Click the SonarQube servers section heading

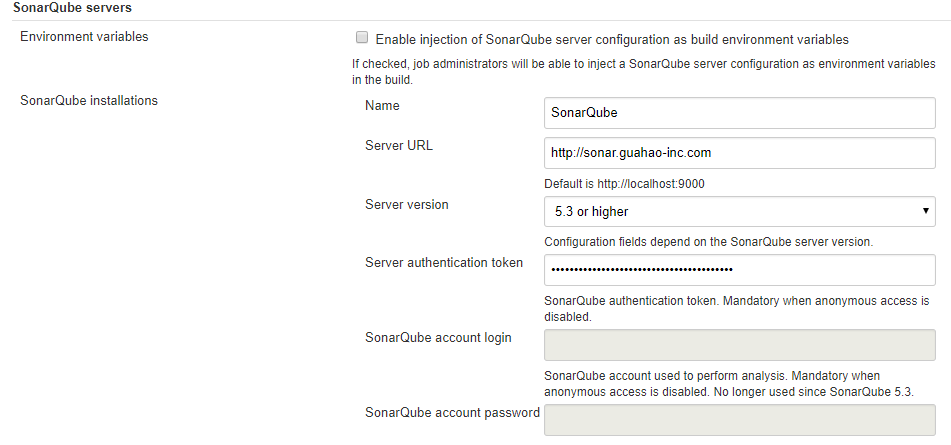pyautogui.click(x=73, y=8)
